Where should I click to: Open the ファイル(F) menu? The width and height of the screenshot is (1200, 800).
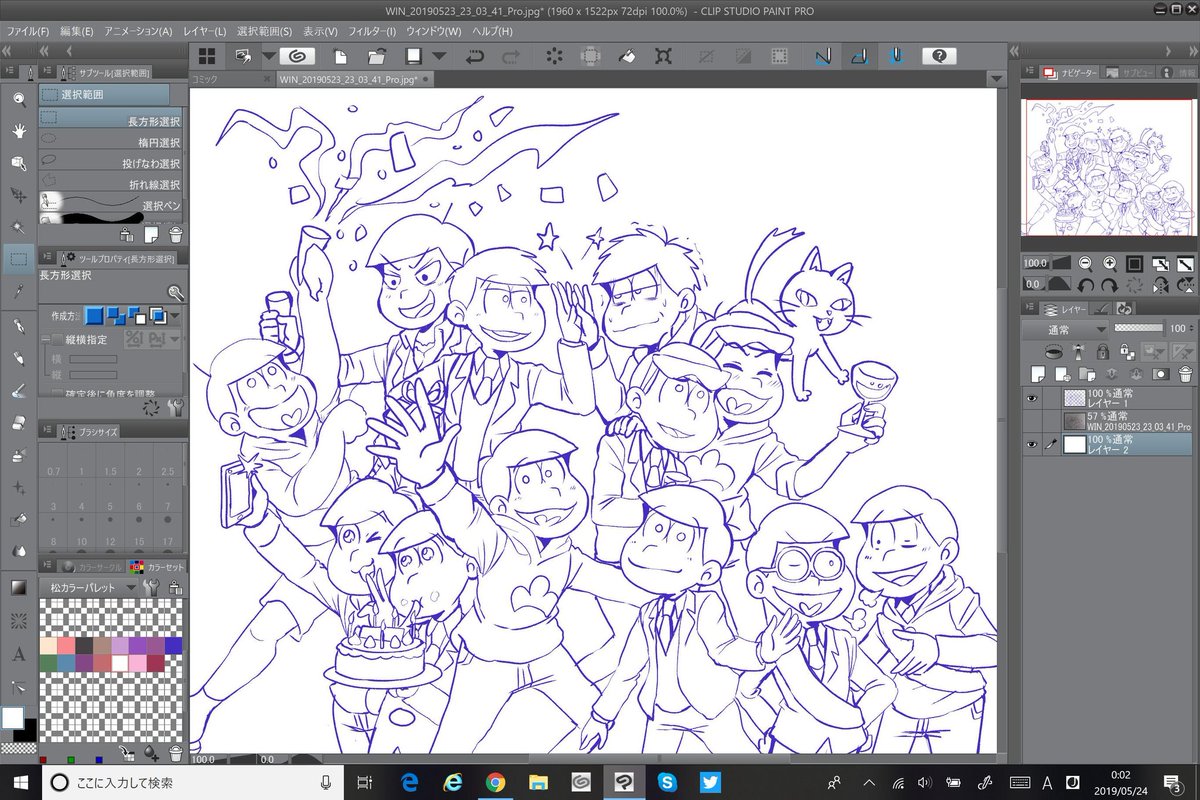point(26,32)
